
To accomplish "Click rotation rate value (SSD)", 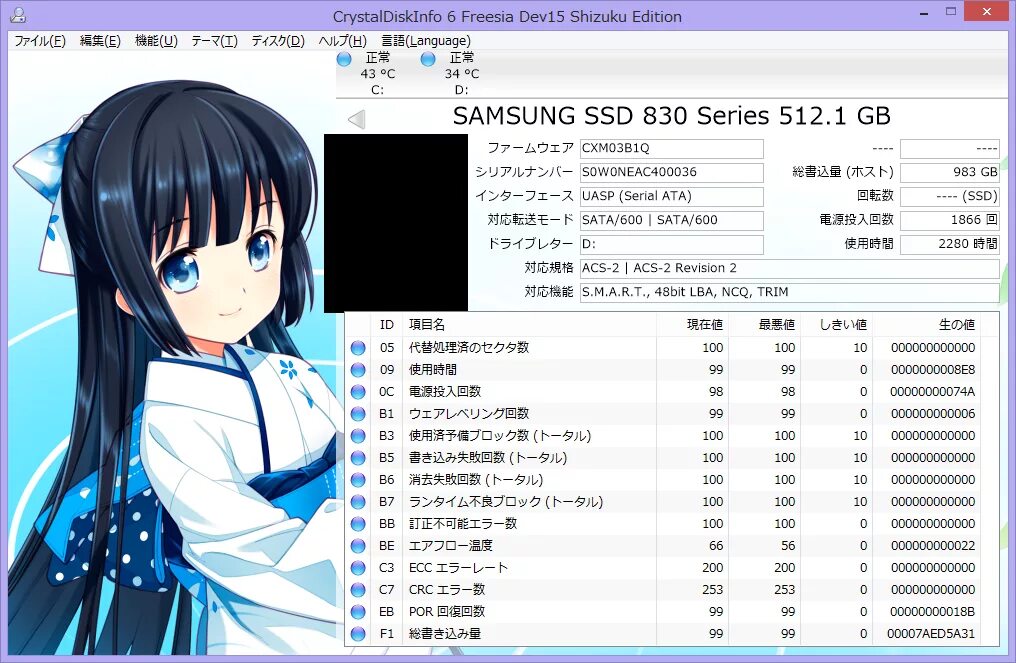I will [949, 196].
